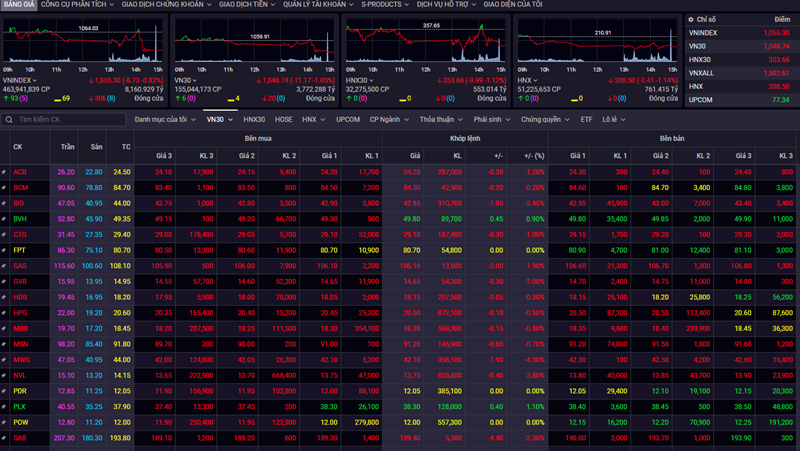This screenshot has height=451, width=800.
Task: Click the pin icon beside FPT
Action: (x=5, y=249)
